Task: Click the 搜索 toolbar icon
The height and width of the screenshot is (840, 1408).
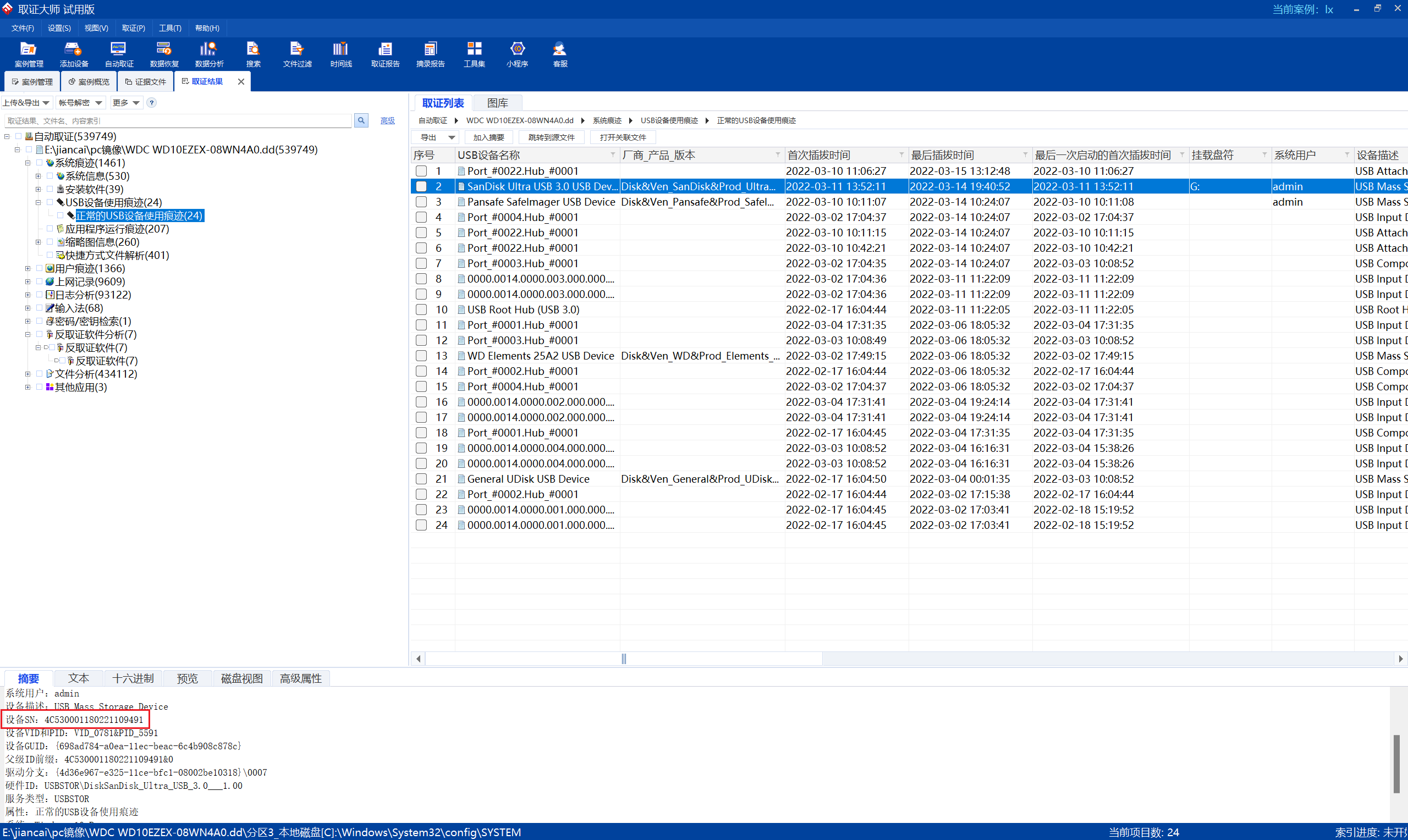Action: point(253,55)
